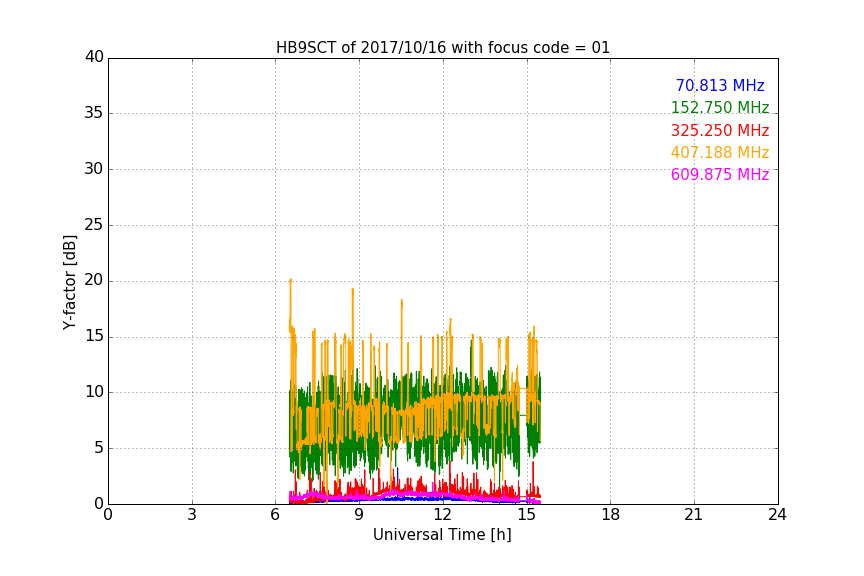Click the y-axis tick label 40
The width and height of the screenshot is (864, 576).
[x=94, y=57]
